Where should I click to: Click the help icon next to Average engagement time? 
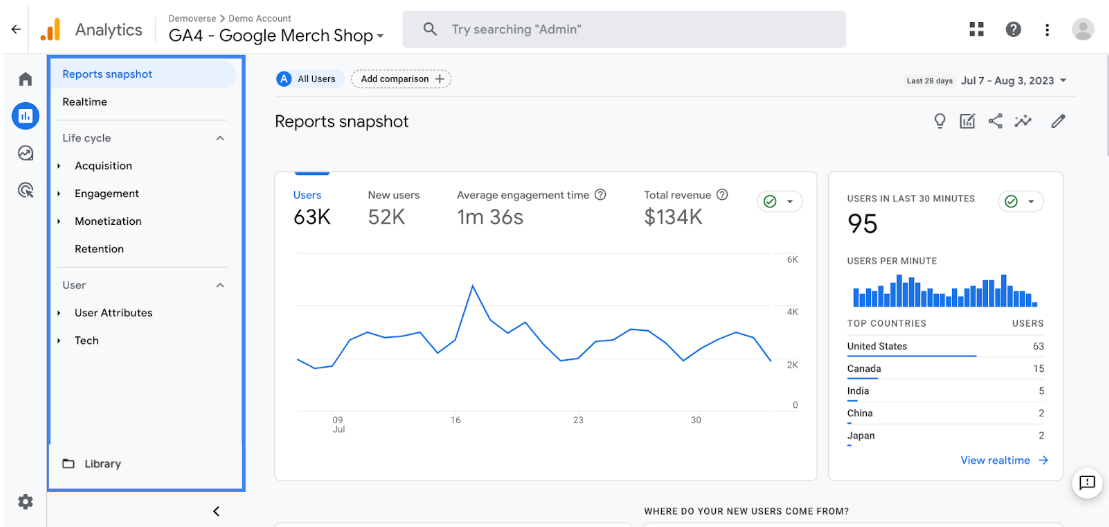[600, 195]
